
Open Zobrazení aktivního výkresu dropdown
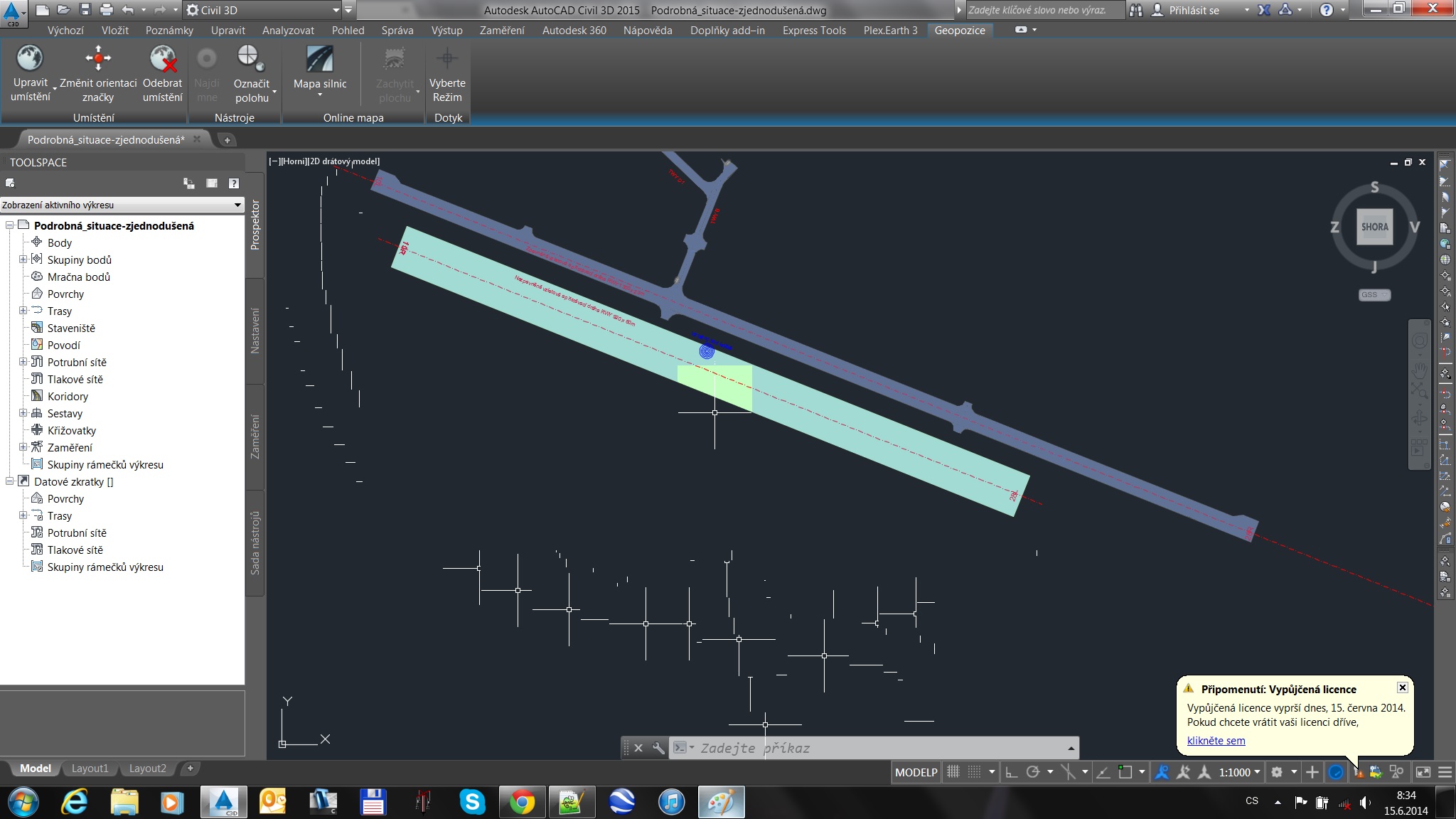(x=122, y=205)
